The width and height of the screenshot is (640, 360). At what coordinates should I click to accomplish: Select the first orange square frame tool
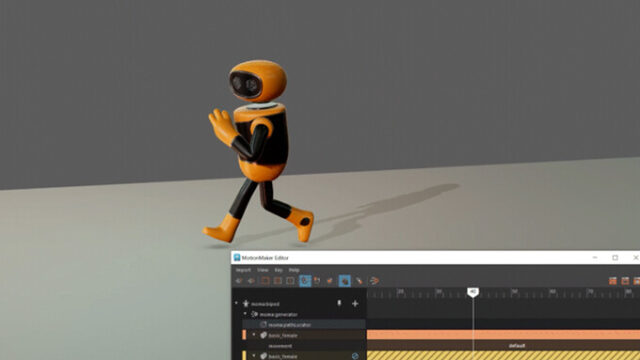pos(265,281)
